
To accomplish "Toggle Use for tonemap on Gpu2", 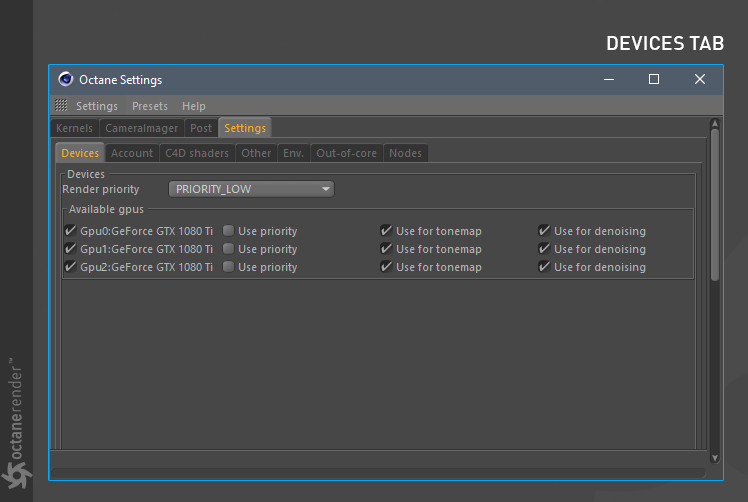I will (x=386, y=267).
